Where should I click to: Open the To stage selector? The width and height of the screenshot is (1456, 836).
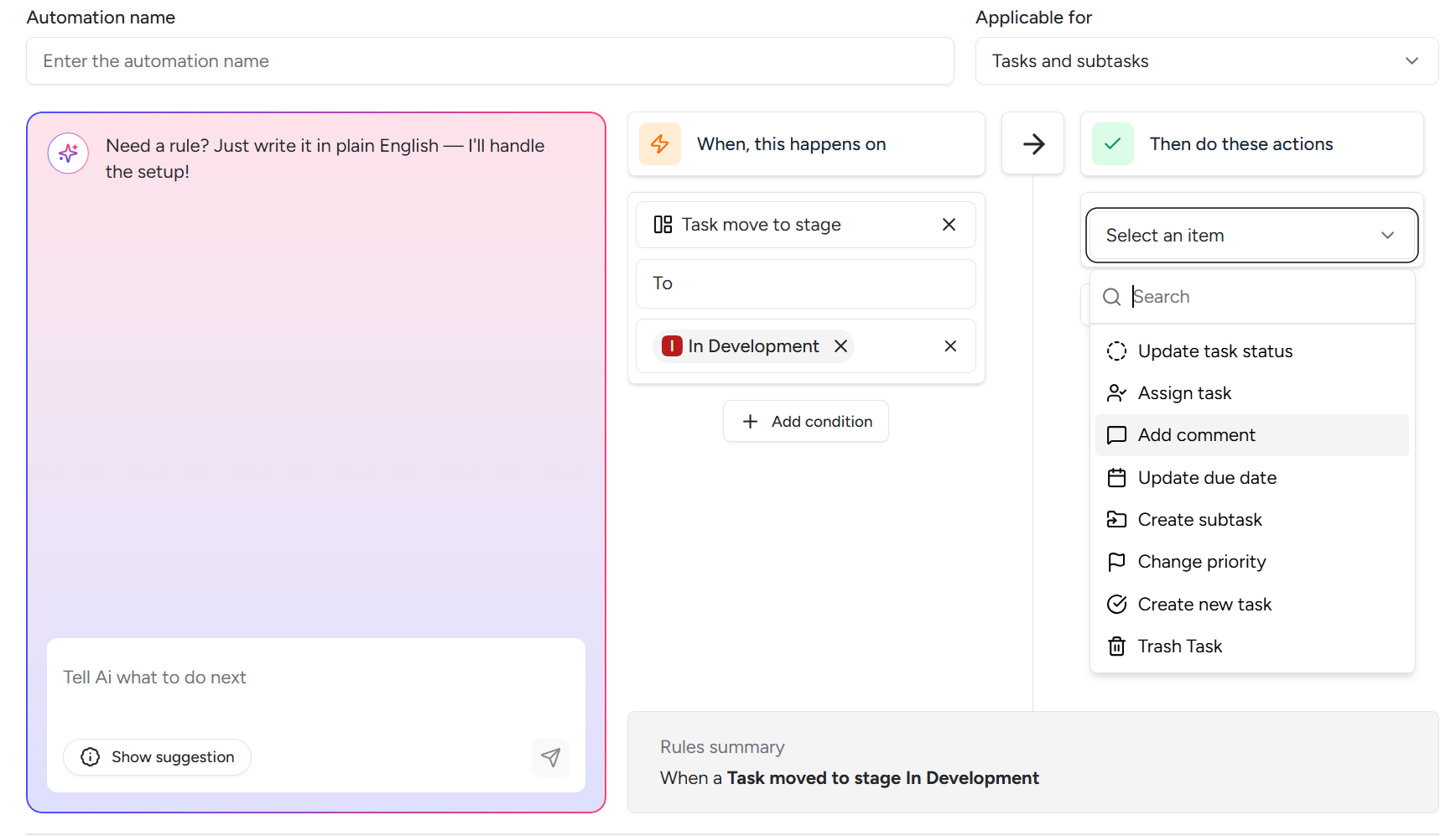coord(805,283)
